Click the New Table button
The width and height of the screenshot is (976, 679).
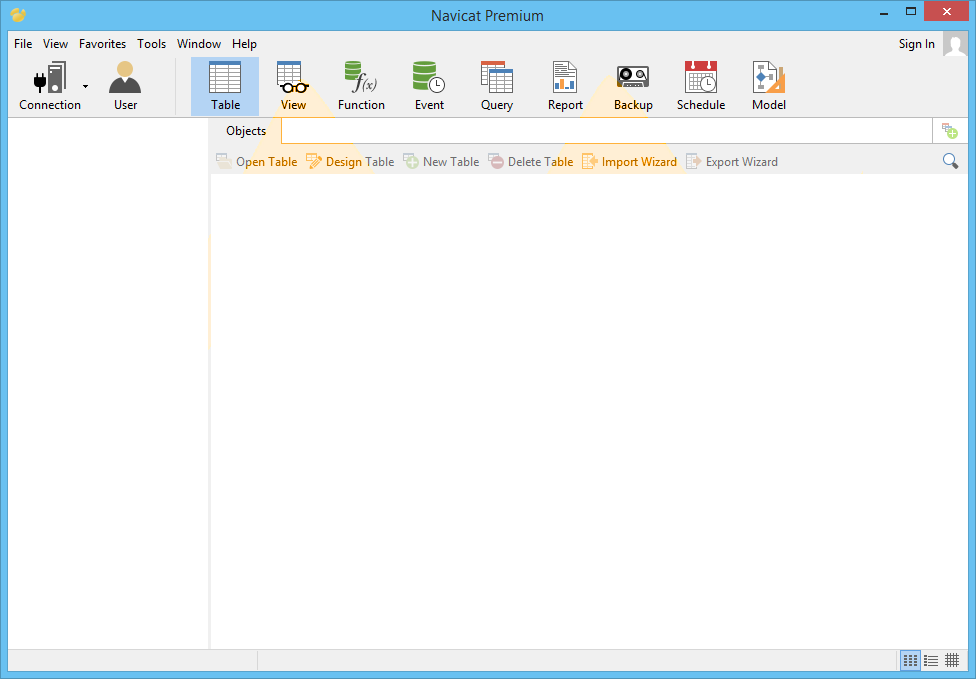441,162
